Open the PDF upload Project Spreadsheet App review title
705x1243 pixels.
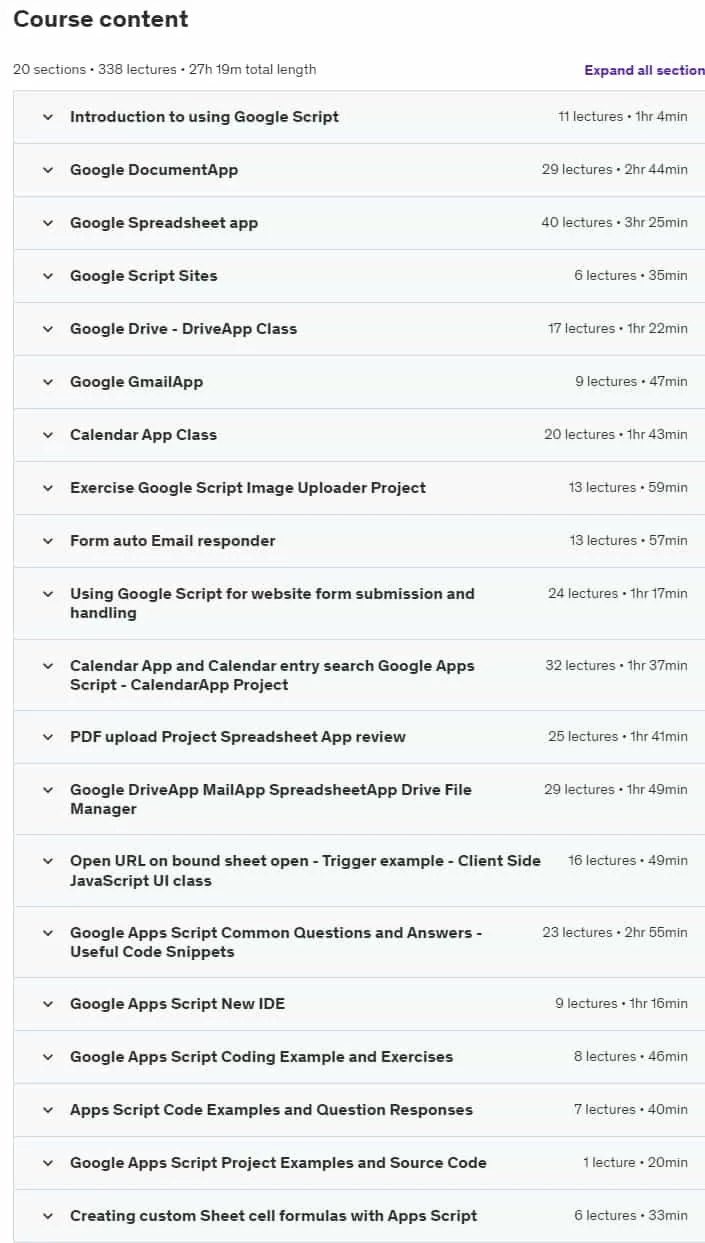coord(238,737)
